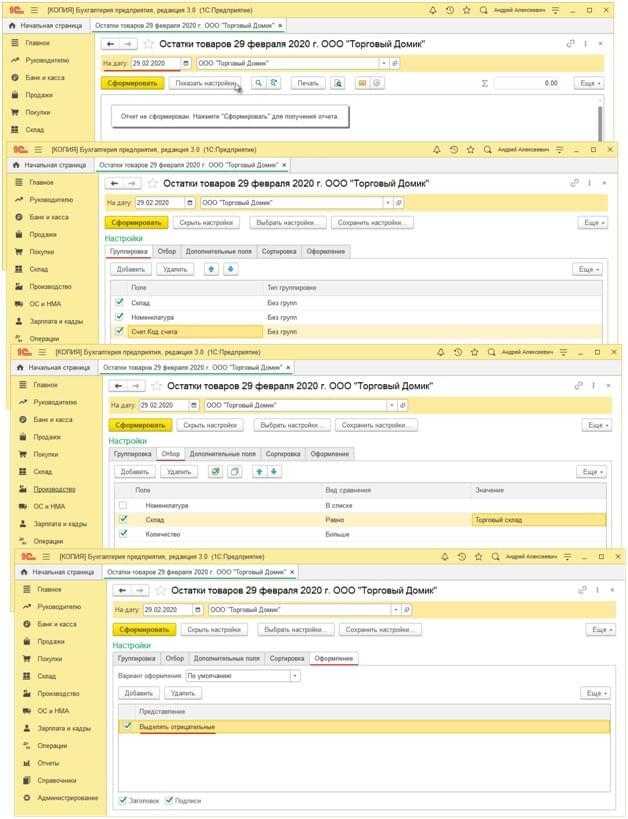Switch to the red-underlined Оформление tab
The height and width of the screenshot is (819, 628).
click(335, 659)
